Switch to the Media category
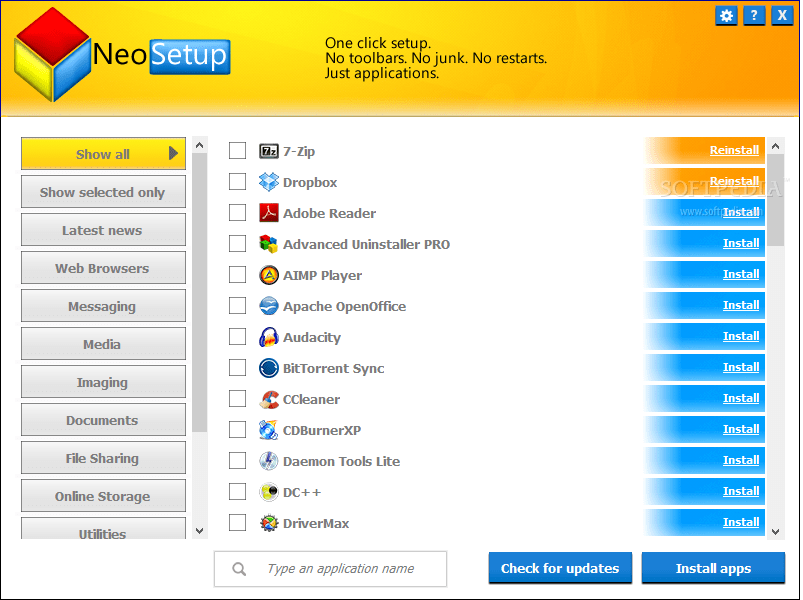803x600 pixels. 103,343
